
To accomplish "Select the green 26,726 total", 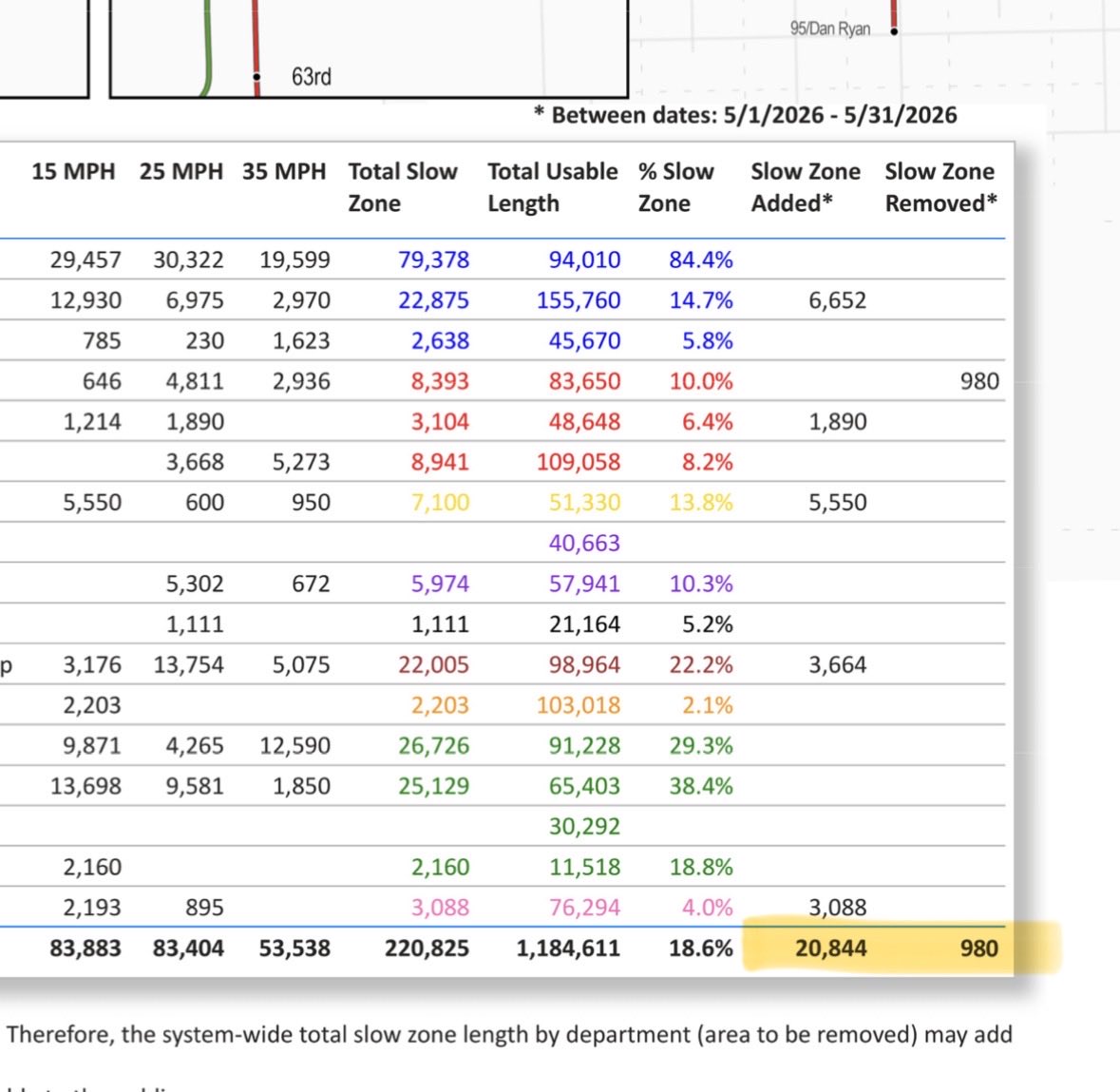I will point(433,745).
